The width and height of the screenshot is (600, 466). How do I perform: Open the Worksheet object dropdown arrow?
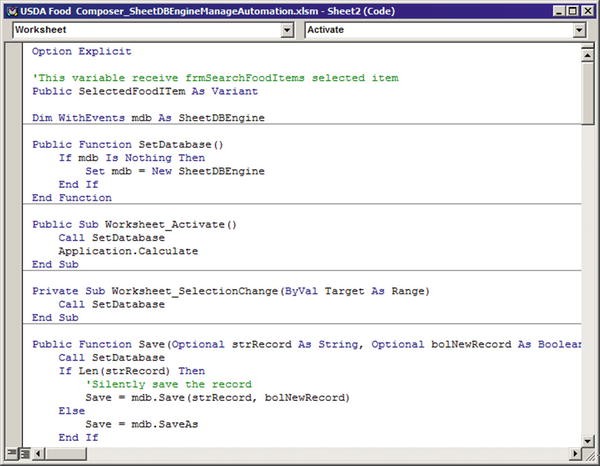click(287, 30)
